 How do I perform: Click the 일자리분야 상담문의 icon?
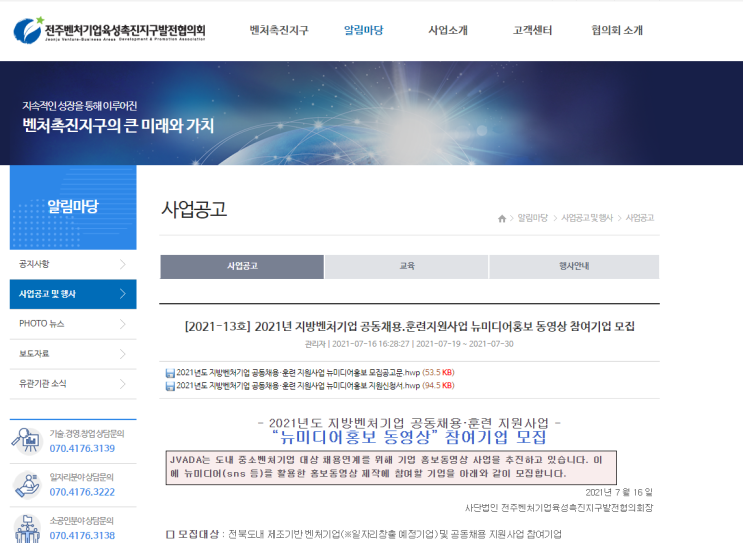(27, 485)
